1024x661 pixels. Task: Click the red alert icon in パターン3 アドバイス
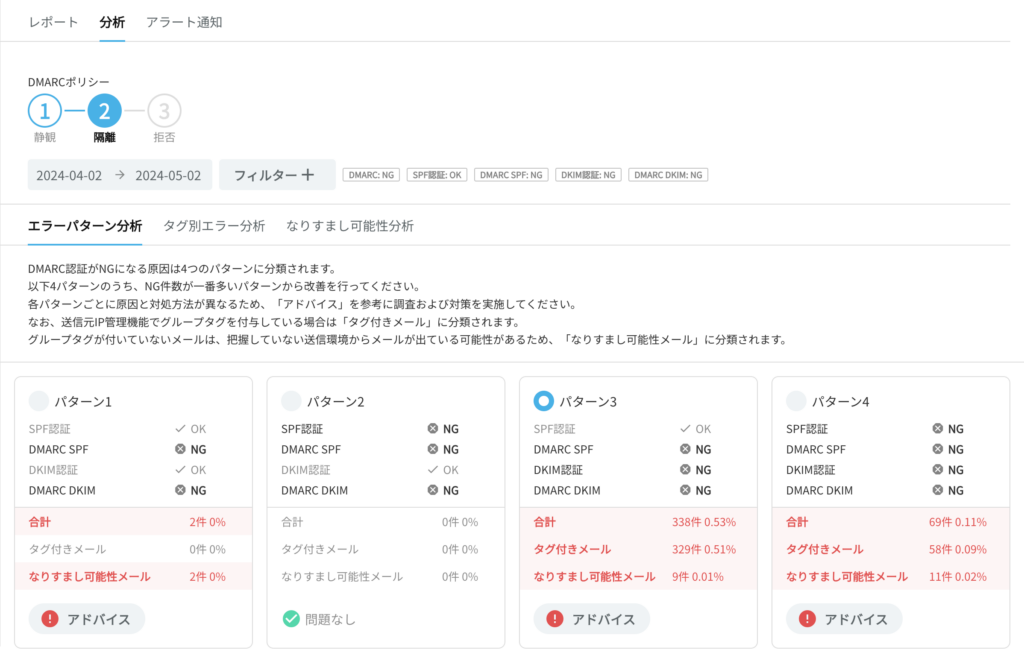[554, 619]
